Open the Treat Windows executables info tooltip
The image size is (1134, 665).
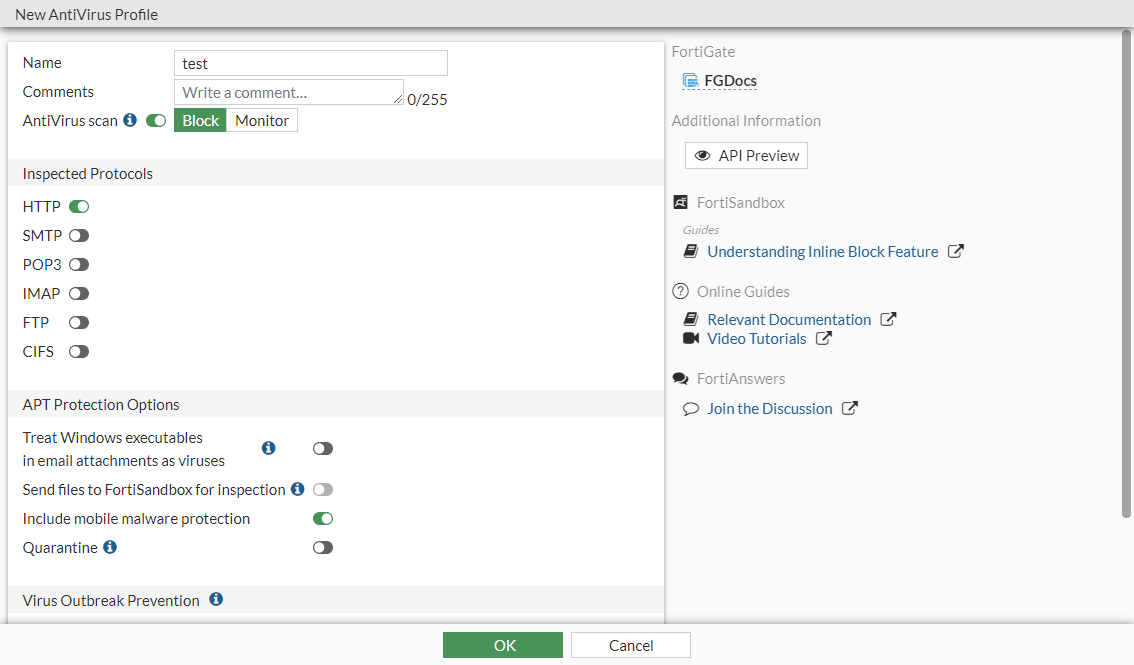(268, 448)
